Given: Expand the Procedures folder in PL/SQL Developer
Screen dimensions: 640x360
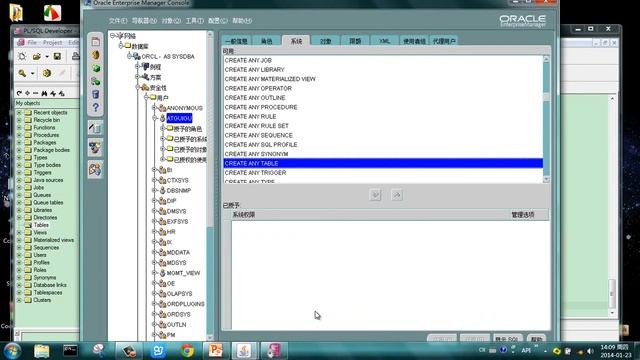Looking at the screenshot, I should (19, 135).
